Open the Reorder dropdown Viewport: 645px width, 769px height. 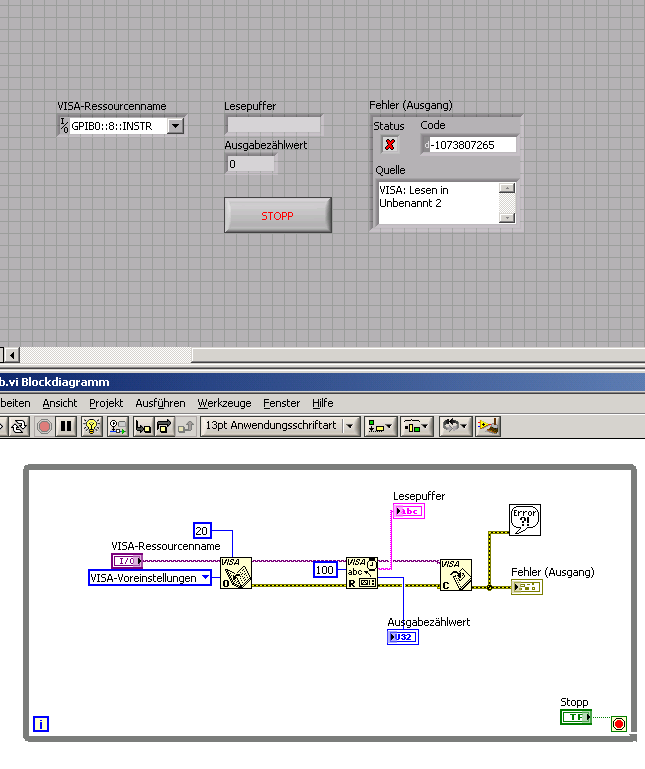(x=455, y=426)
